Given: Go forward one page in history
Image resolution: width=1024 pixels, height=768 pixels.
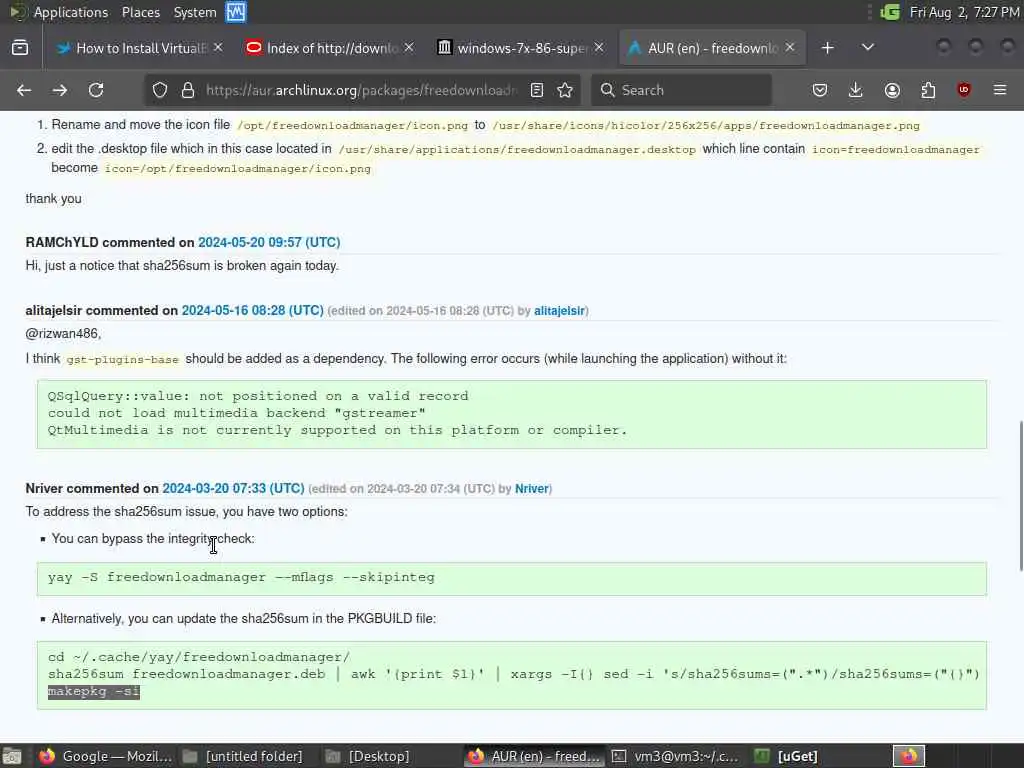Looking at the screenshot, I should 59,90.
